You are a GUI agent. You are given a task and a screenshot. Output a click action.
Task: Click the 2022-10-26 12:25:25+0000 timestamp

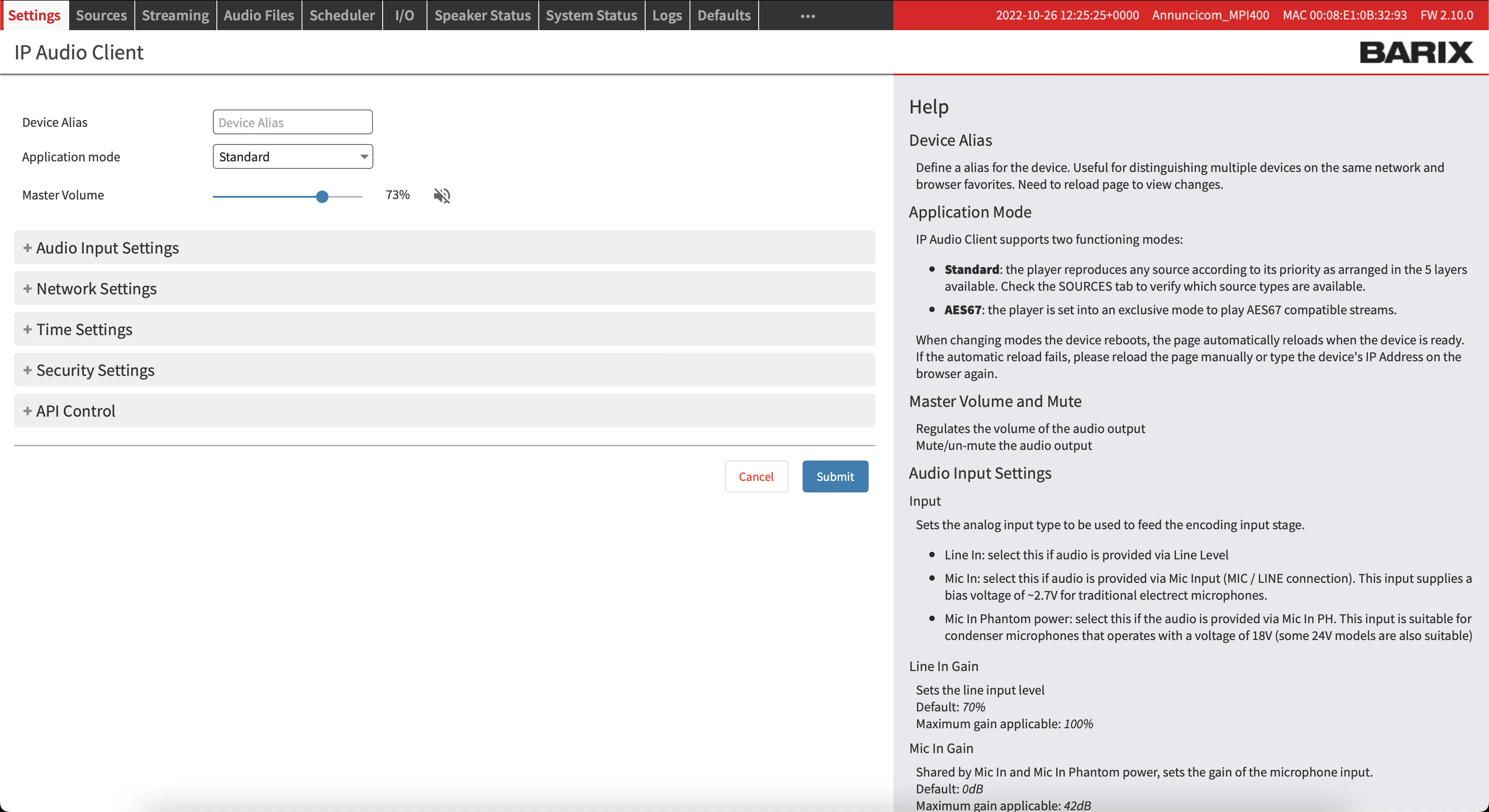[x=1067, y=15]
